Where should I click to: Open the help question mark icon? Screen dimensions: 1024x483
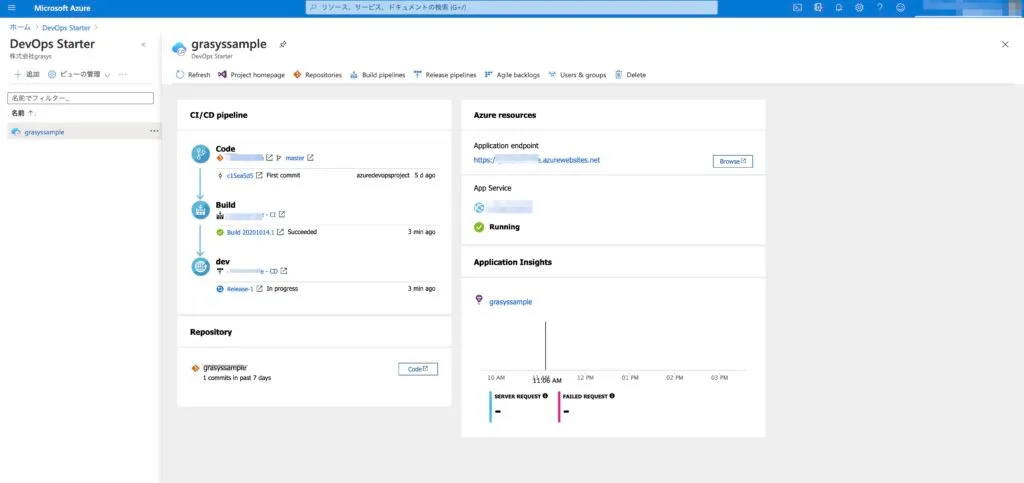coord(880,8)
